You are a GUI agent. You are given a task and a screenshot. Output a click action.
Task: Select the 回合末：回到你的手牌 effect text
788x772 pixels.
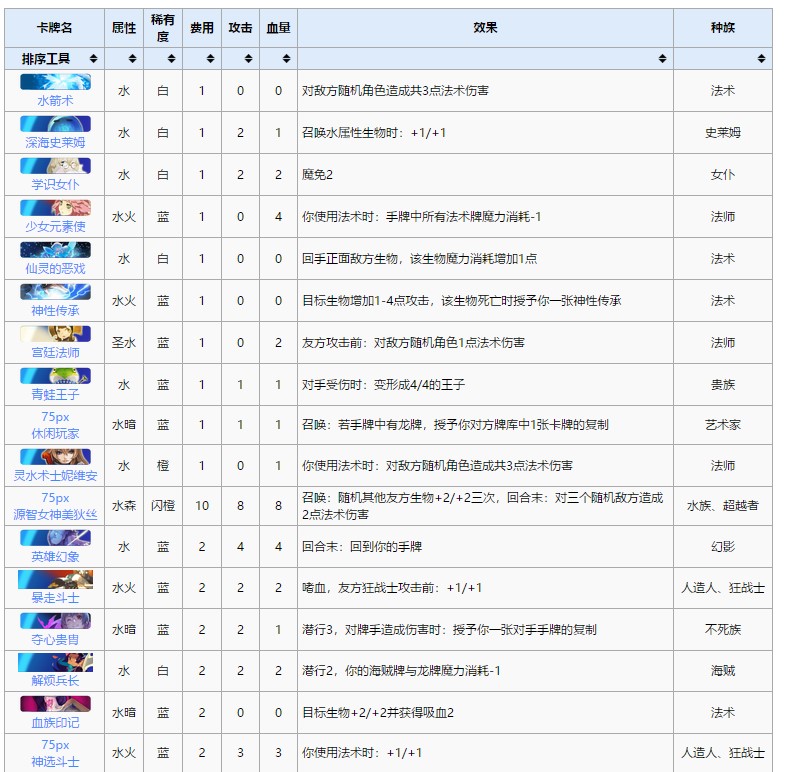(x=362, y=547)
